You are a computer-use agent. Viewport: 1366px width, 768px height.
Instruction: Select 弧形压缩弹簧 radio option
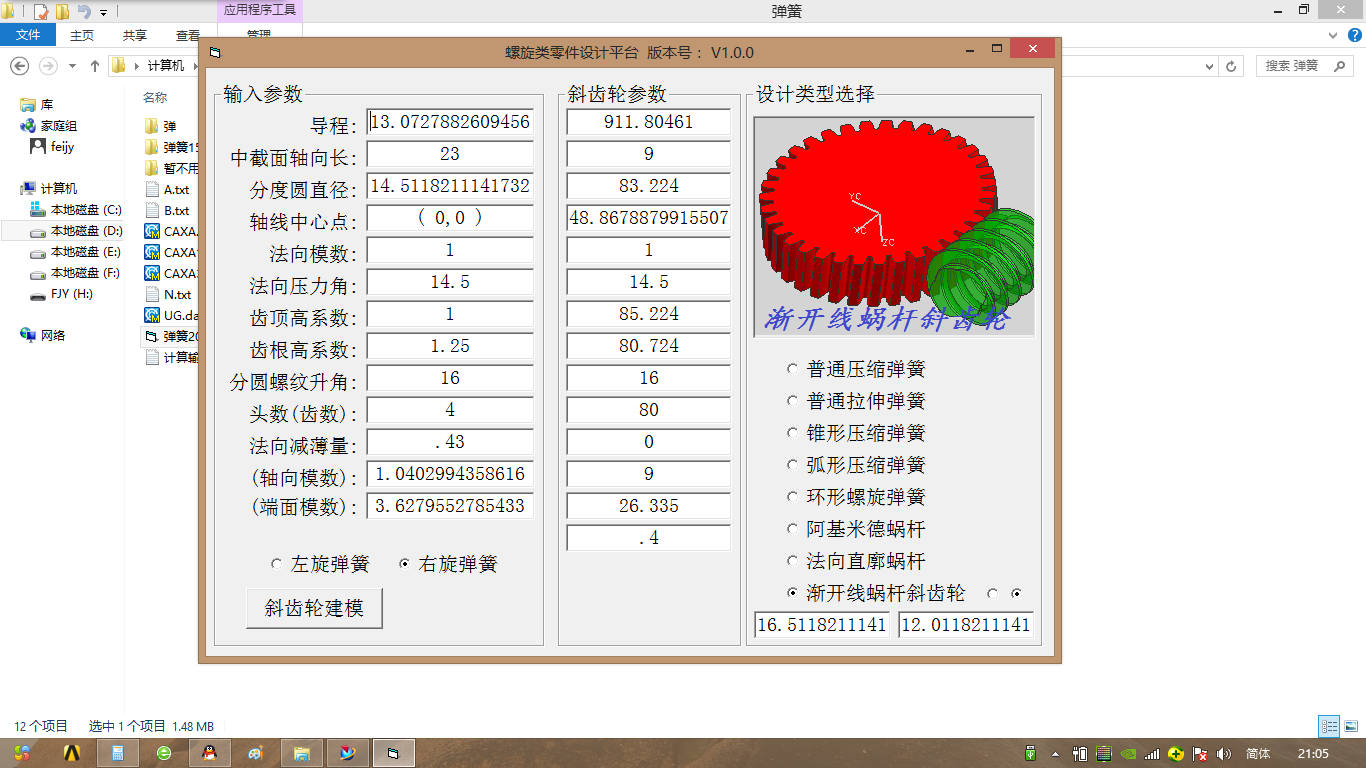pos(857,465)
